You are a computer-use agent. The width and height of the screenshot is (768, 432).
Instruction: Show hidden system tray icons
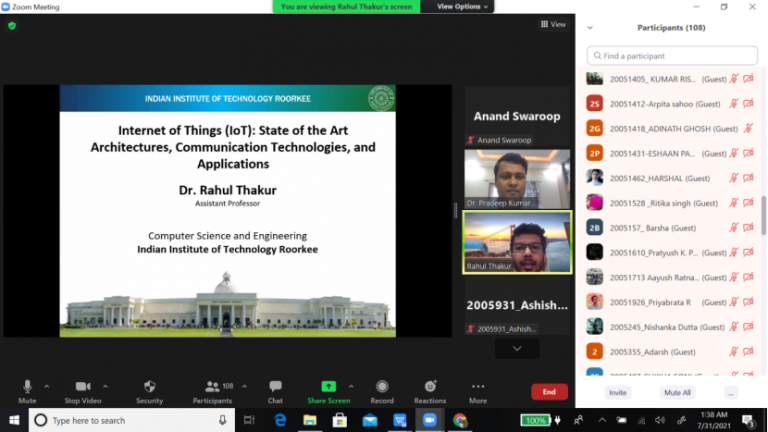(x=602, y=420)
